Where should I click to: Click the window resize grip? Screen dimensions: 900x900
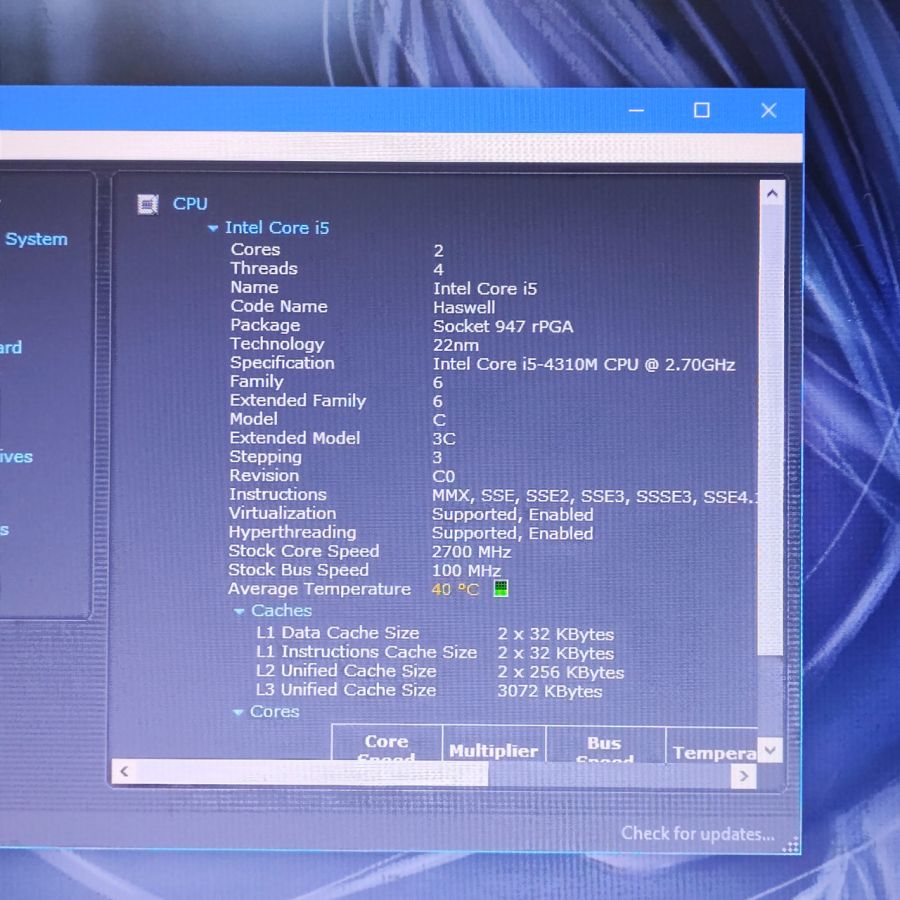[791, 845]
